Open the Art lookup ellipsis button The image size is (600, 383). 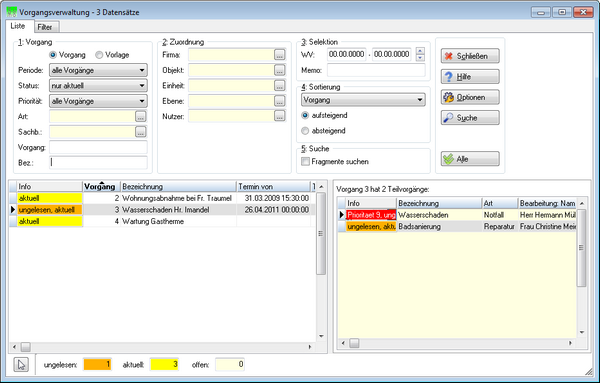141,116
